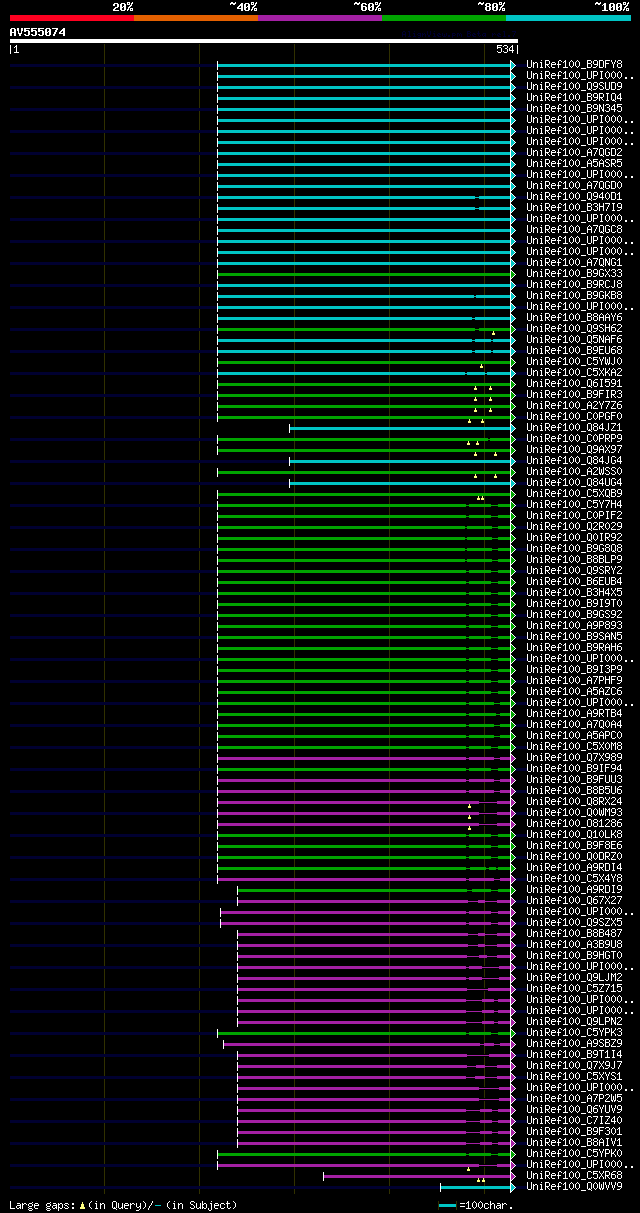Click the red 20% identity legend segment

71,18
